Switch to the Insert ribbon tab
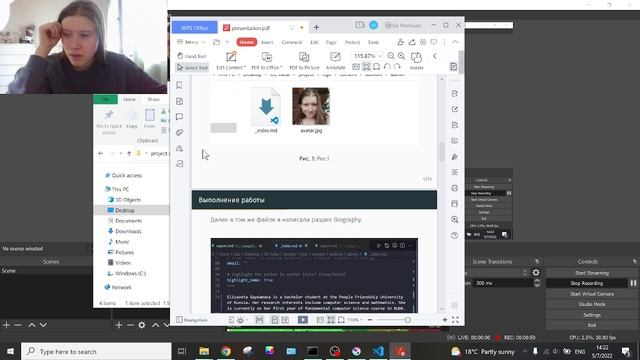The height and width of the screenshot is (360, 640). tap(267, 42)
